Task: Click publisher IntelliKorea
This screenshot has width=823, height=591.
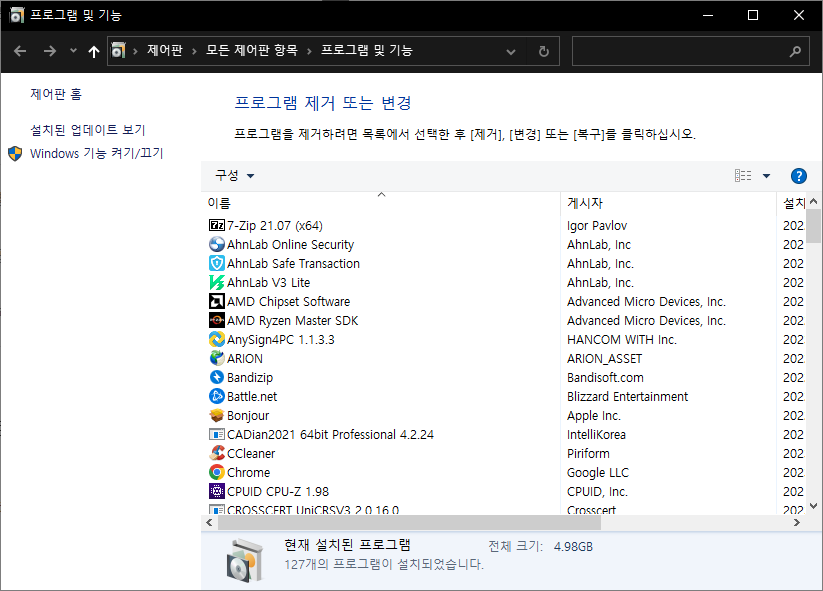Action: [596, 435]
